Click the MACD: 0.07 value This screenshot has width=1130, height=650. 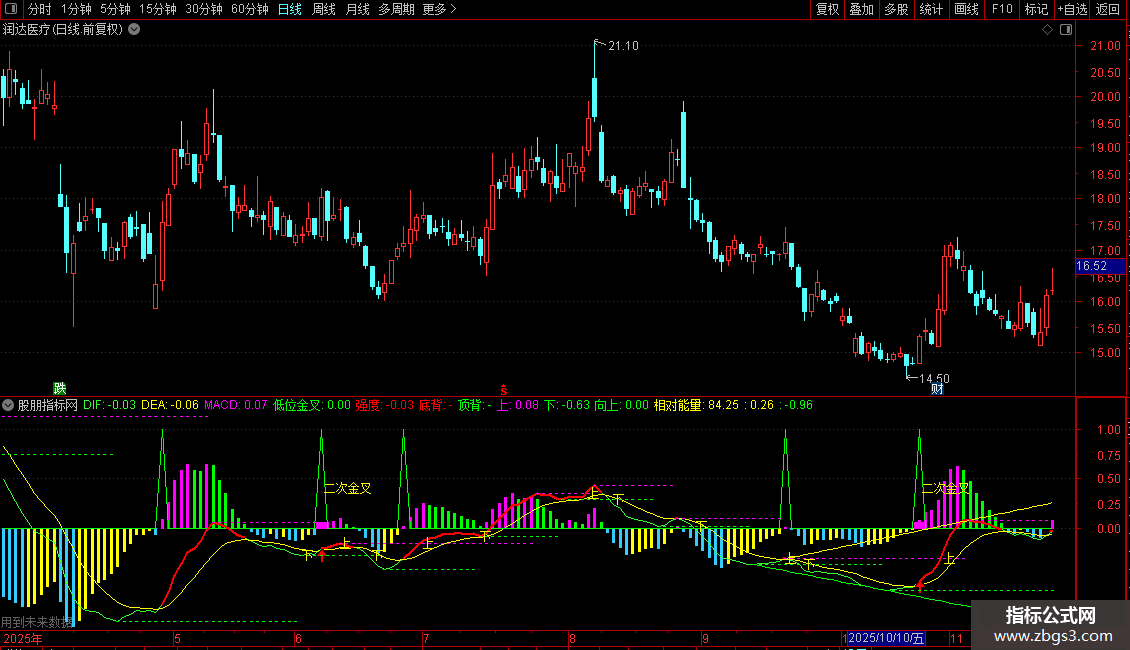(x=236, y=405)
